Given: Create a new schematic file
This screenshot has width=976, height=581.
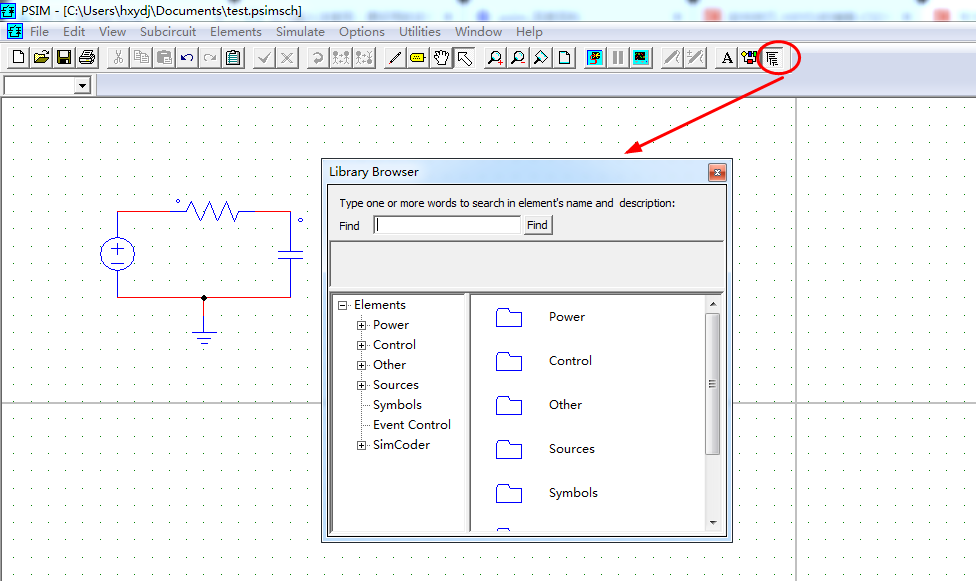Looking at the screenshot, I should point(18,58).
